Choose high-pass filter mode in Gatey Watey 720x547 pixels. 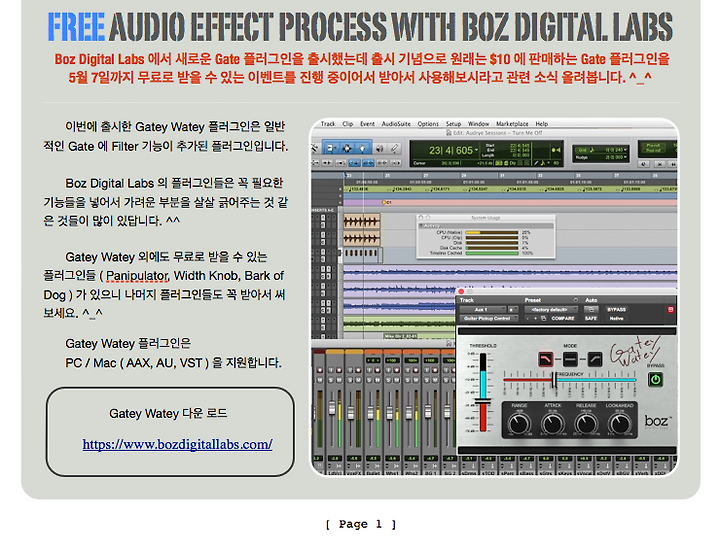(595, 359)
